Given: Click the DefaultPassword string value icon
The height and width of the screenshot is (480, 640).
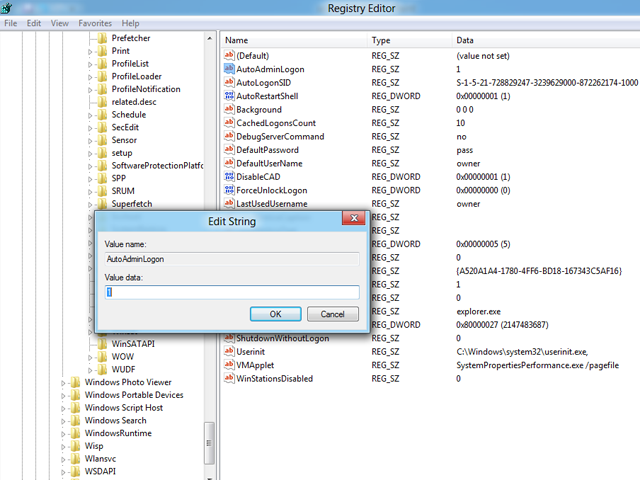Looking at the screenshot, I should 229,150.
